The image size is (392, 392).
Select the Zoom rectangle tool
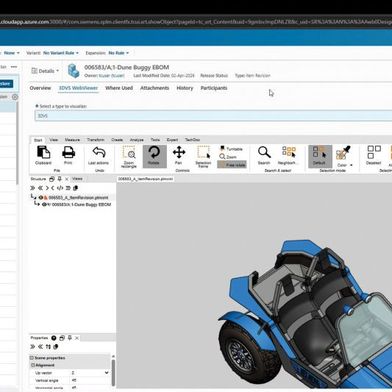(x=129, y=156)
